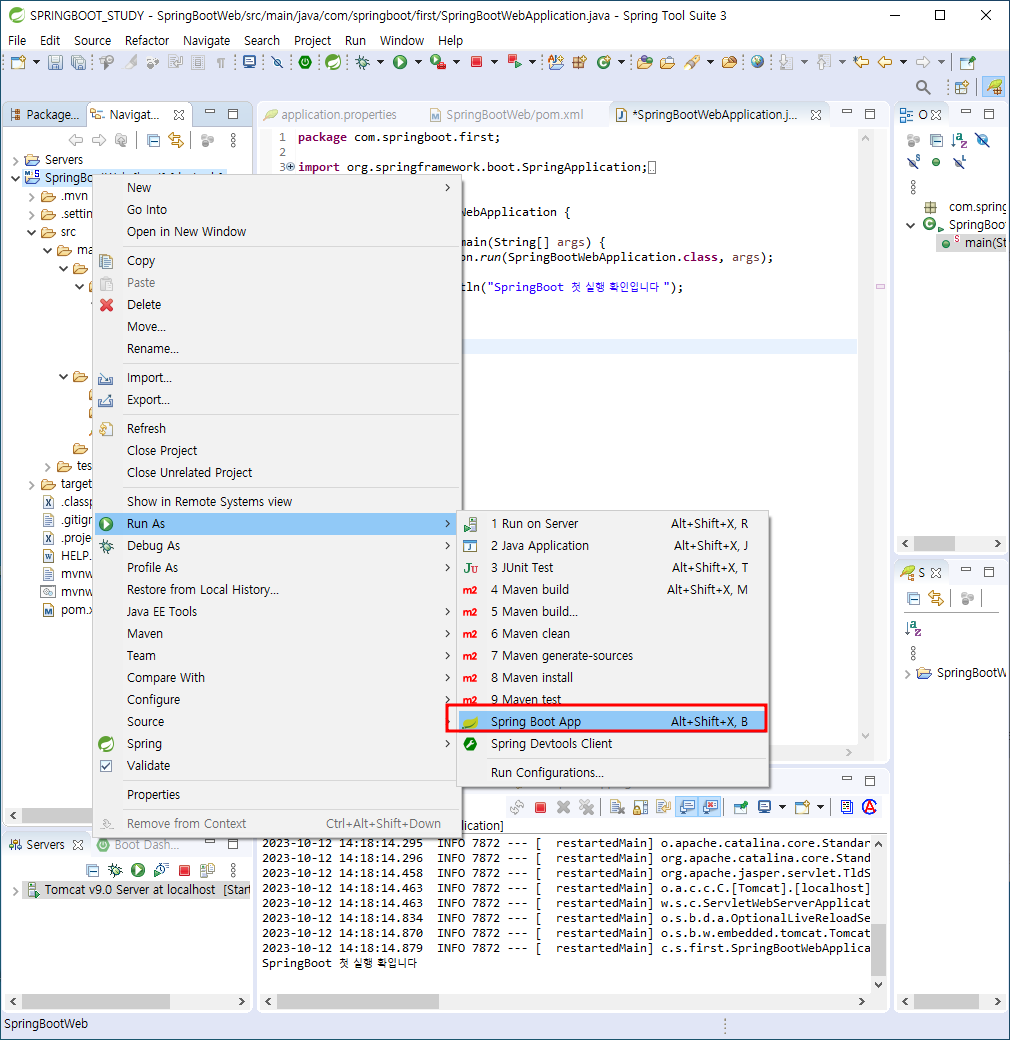
Task: Toggle Validate checkbox in the context menu
Action: (x=105, y=765)
